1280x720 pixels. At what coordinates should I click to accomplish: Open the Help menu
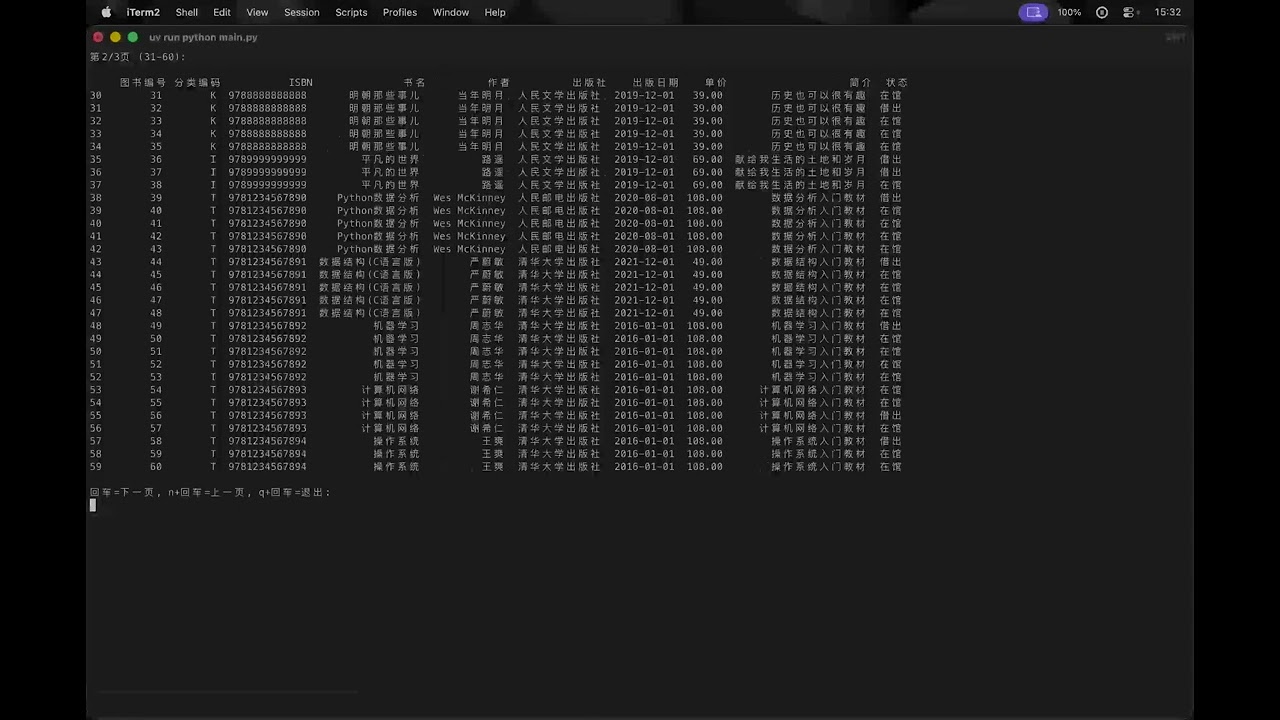click(495, 12)
